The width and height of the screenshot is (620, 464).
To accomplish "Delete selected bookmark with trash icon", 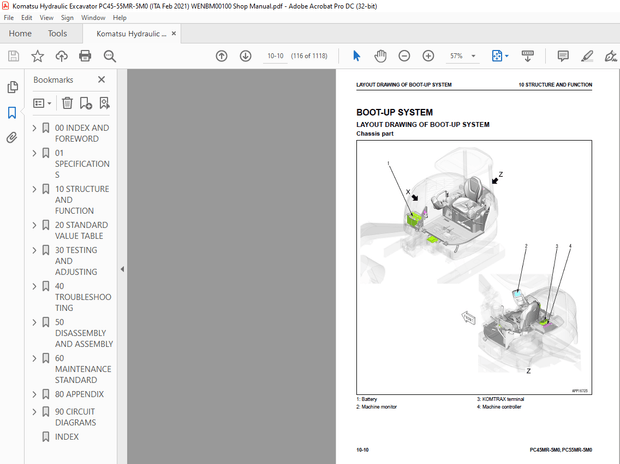I will [67, 103].
